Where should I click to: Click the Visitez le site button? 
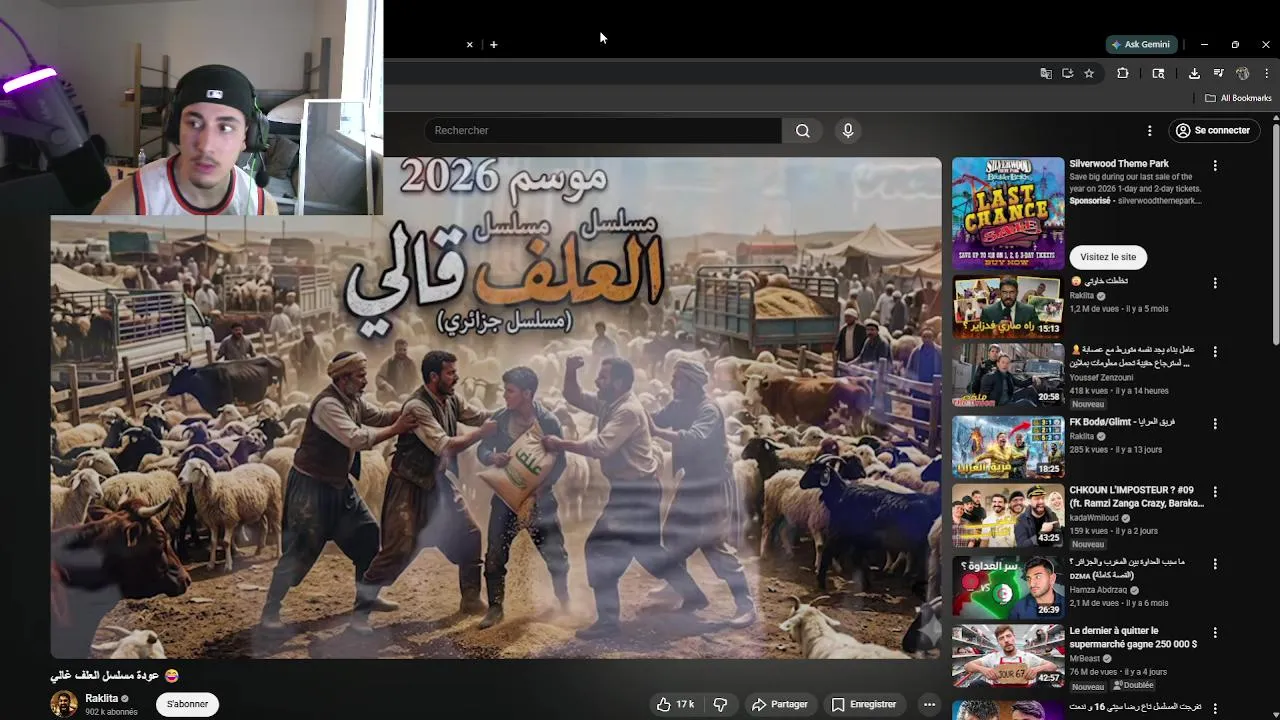(1108, 257)
